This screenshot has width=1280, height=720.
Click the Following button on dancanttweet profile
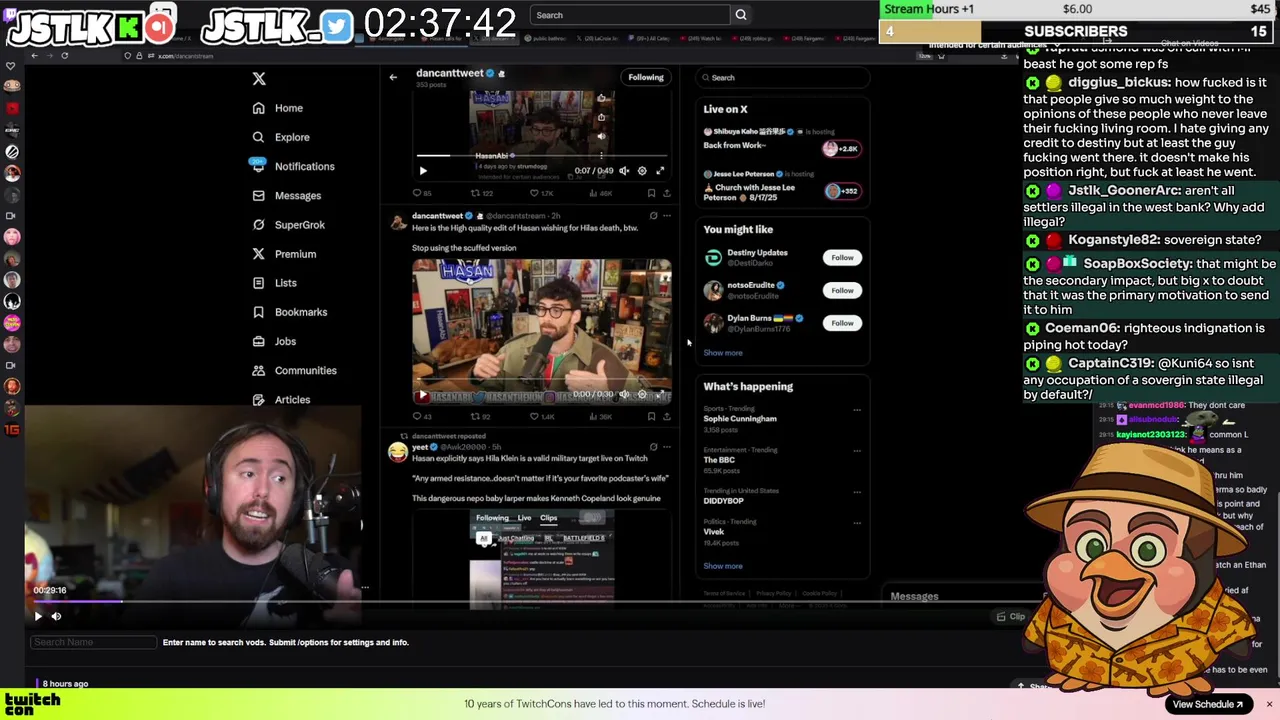pyautogui.click(x=645, y=77)
